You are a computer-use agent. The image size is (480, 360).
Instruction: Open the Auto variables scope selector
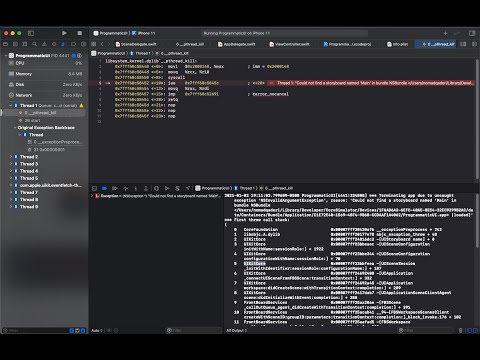(97, 330)
